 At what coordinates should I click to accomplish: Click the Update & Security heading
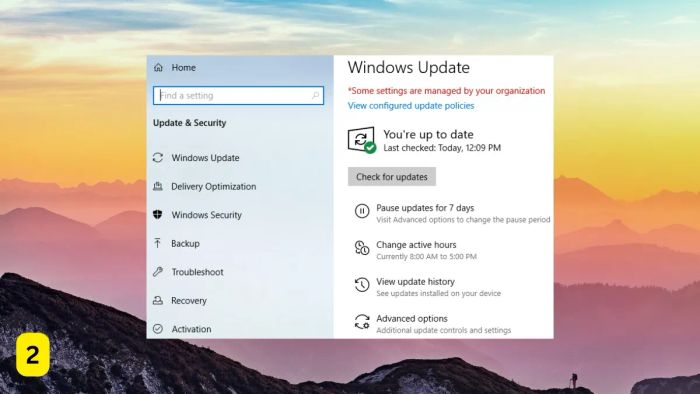click(x=189, y=123)
